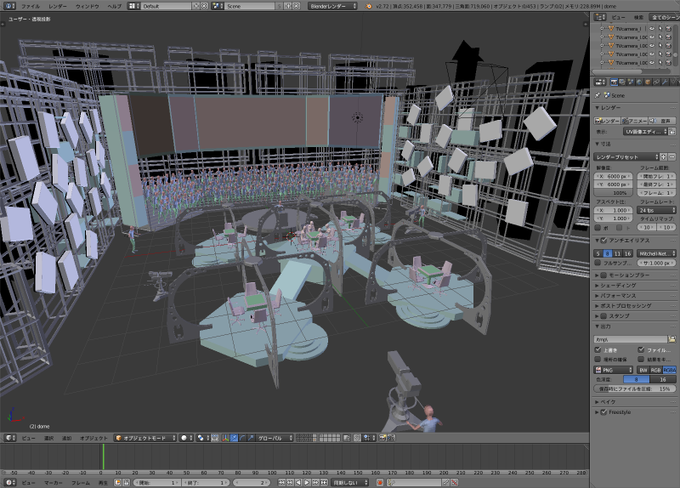Viewport: 680px width, 488px height.
Task: Select the Render Layers properties tab icon
Action: [x=622, y=82]
